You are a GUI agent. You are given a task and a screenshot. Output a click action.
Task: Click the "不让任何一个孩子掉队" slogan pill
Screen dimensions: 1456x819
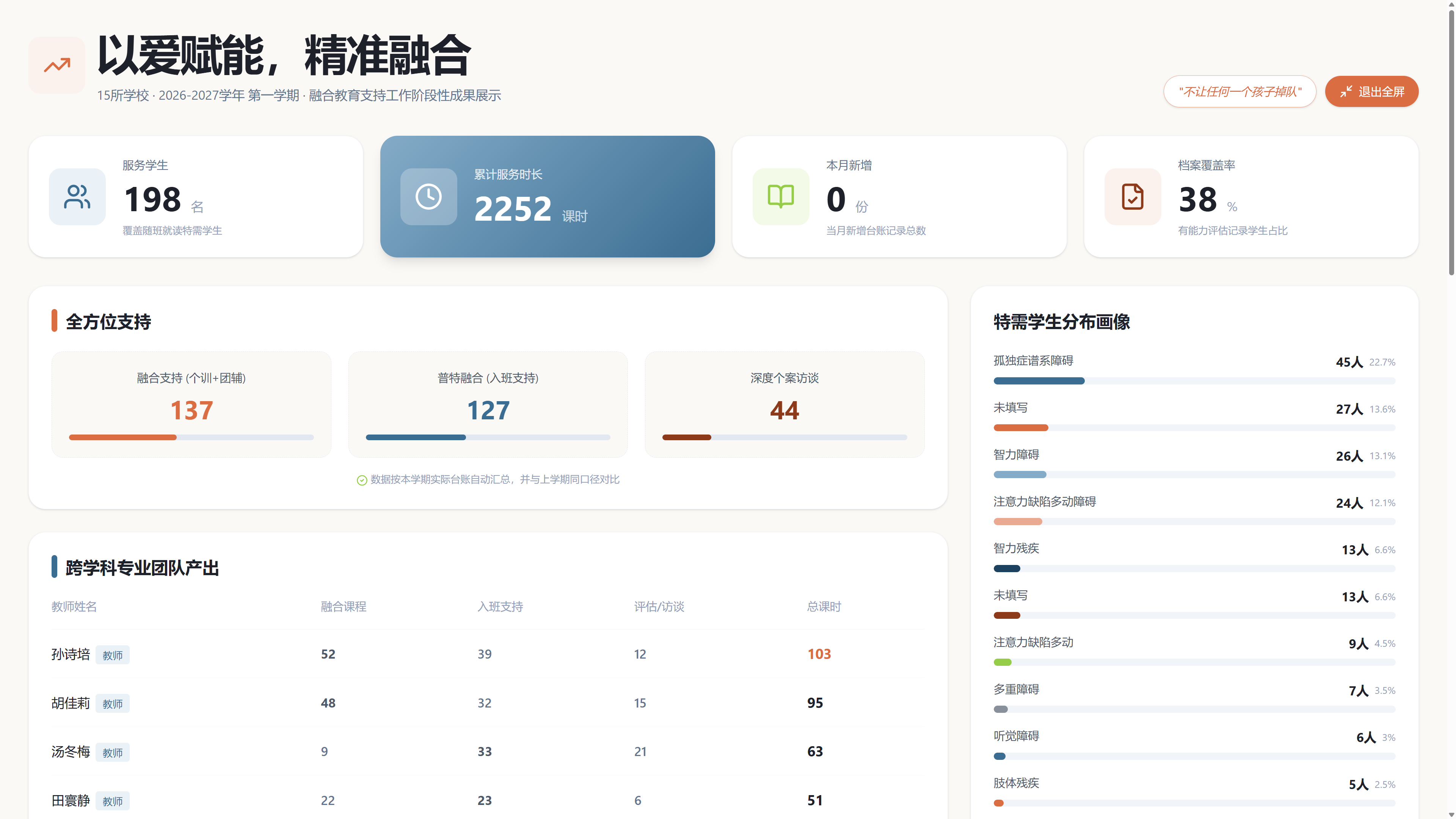click(1239, 91)
